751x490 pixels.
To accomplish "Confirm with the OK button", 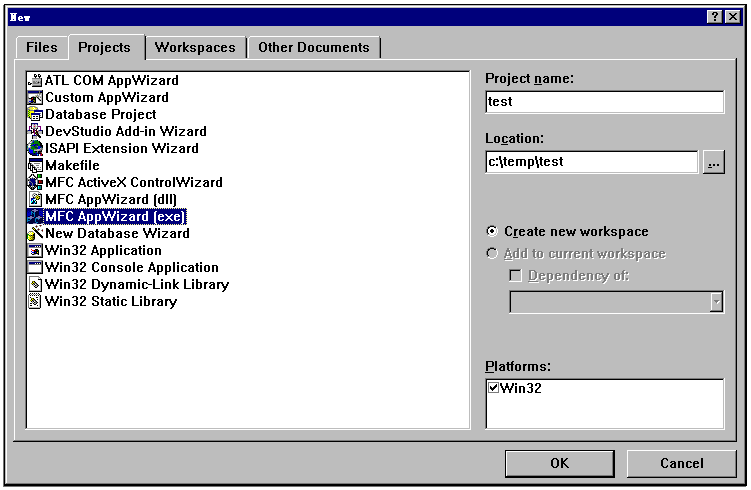I will [x=559, y=463].
